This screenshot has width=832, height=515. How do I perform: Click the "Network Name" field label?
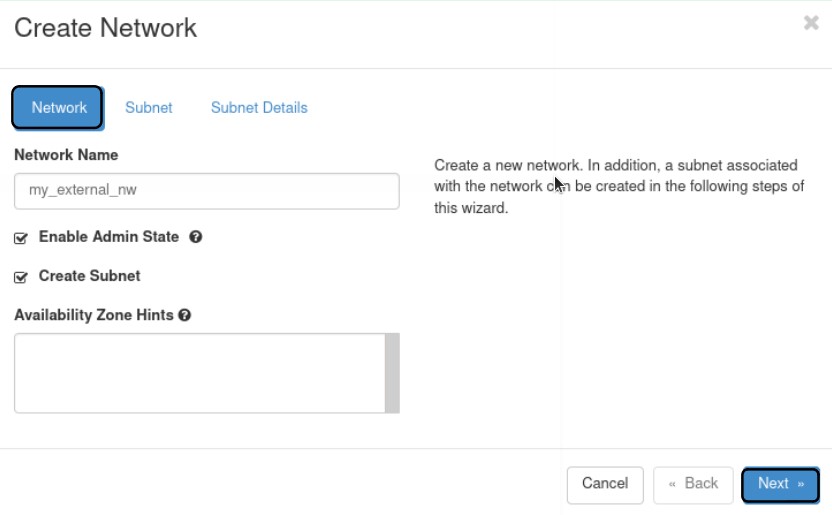pyautogui.click(x=66, y=155)
